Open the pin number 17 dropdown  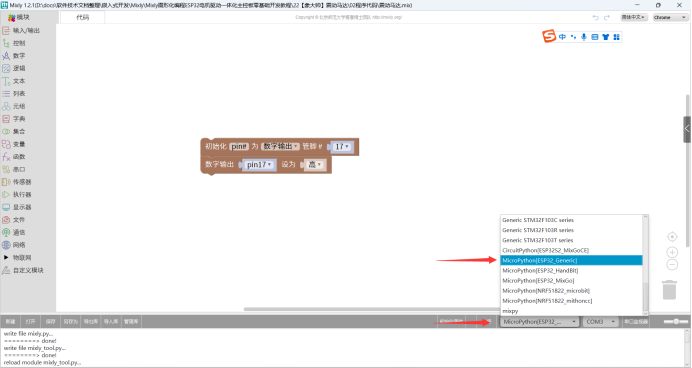click(342, 146)
